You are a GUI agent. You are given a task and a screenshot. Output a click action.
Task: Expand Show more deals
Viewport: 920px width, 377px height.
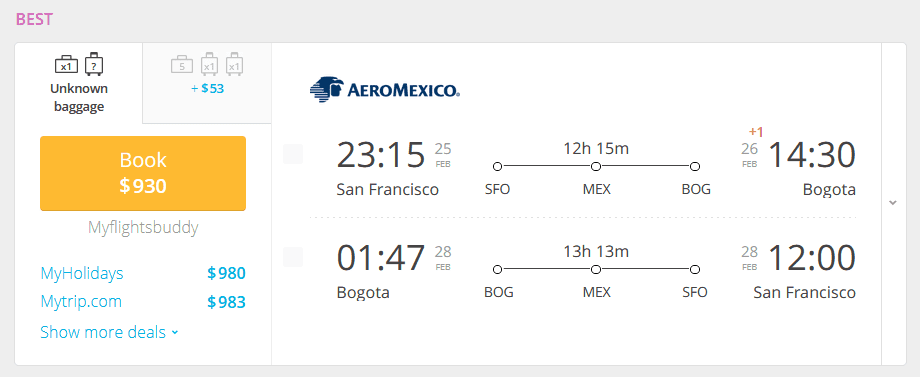click(109, 332)
